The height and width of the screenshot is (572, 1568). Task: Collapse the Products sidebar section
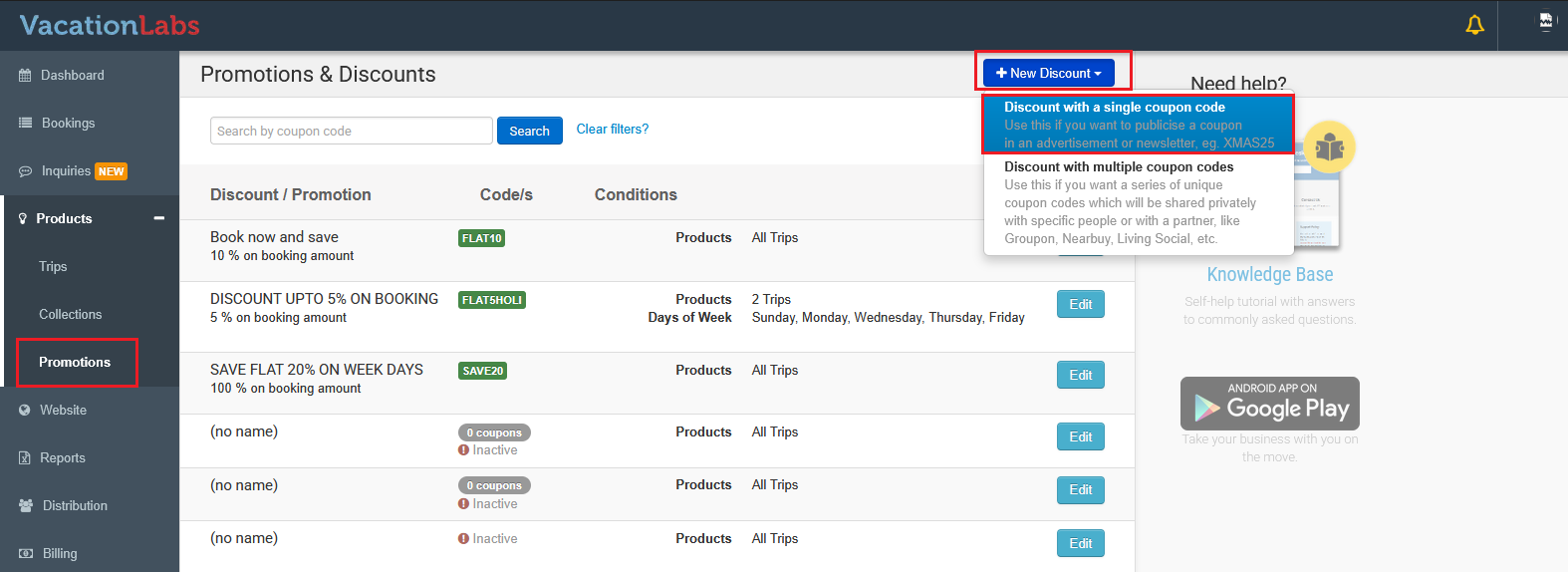158,219
